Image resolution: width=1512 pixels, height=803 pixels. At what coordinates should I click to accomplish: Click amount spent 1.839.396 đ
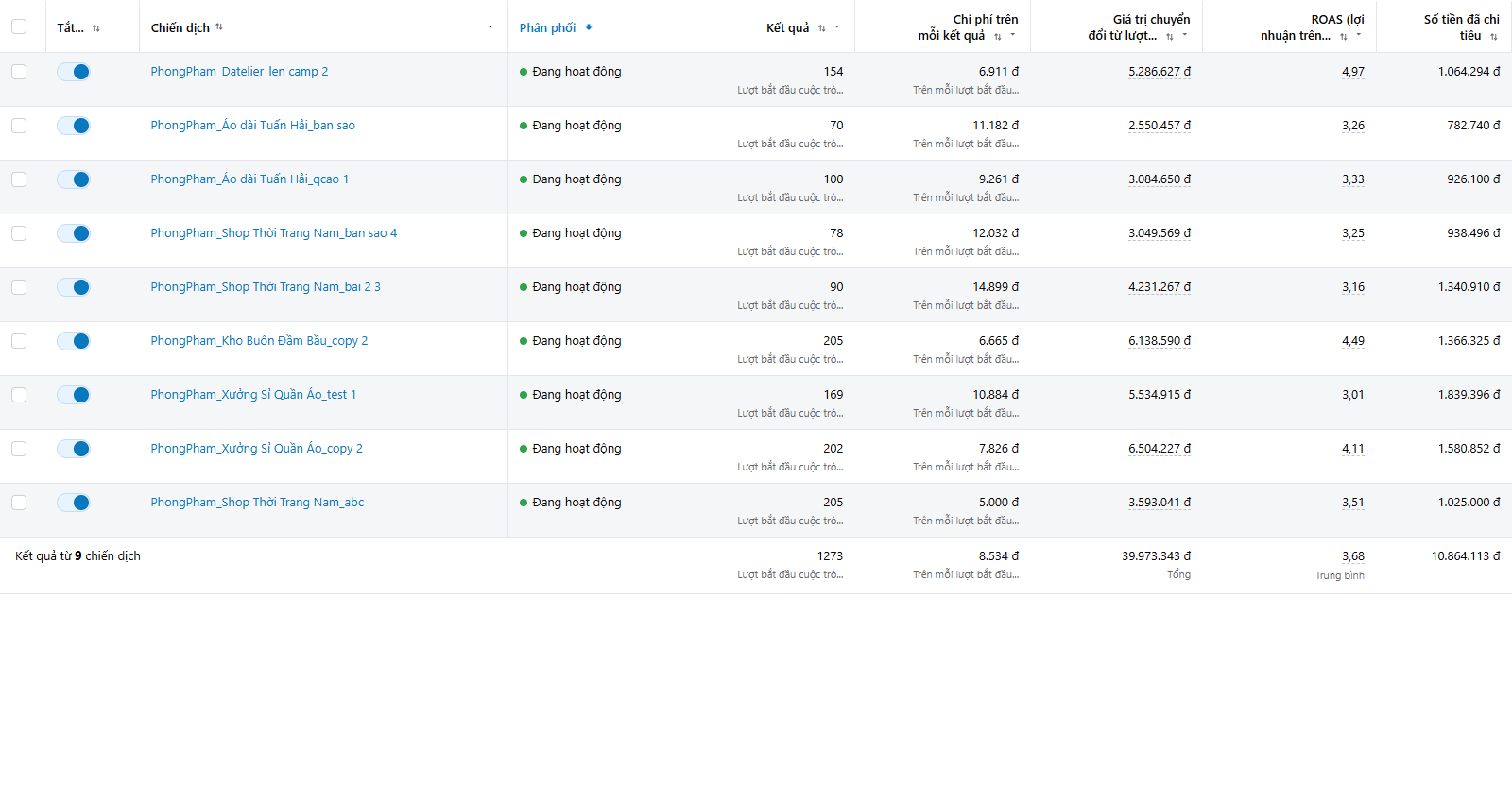coord(1469,395)
